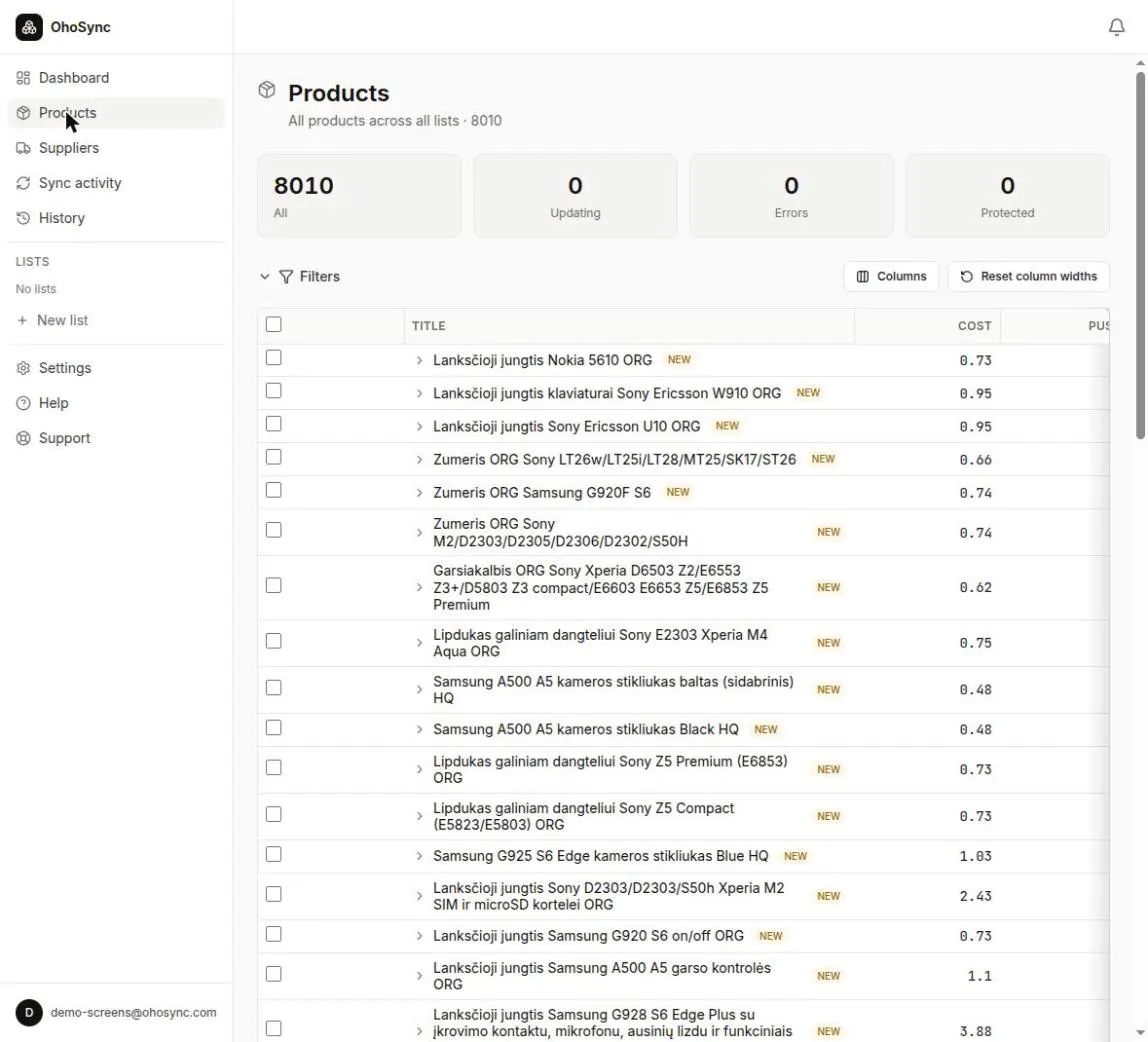Screen dimensions: 1148x1042
Task: Expand Zumeris ORG Sony LT26w row details
Action: (x=420, y=460)
